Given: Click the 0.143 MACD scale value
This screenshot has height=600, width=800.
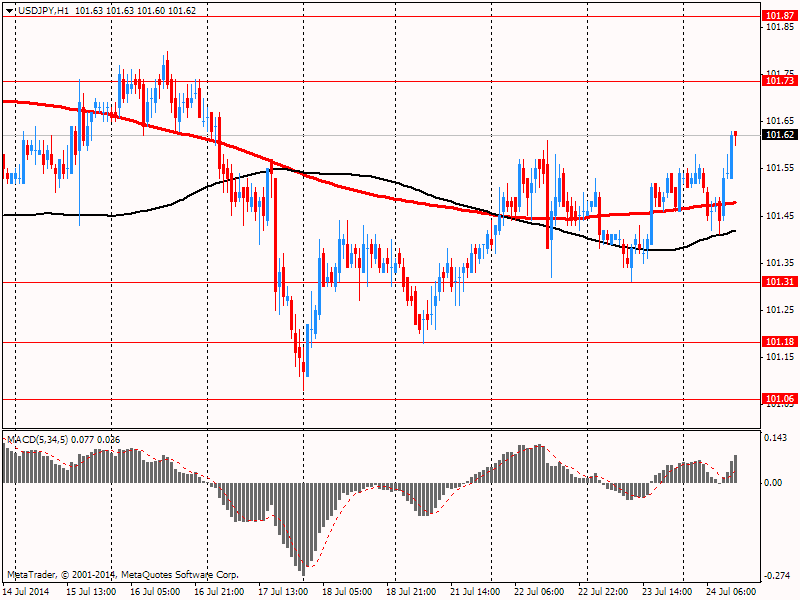Looking at the screenshot, I should [777, 438].
